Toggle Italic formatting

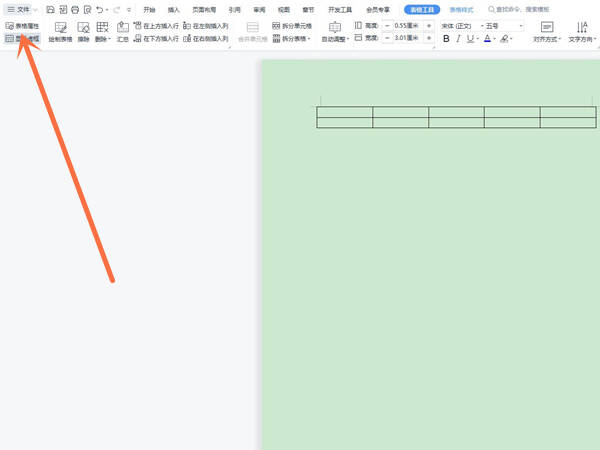pyautogui.click(x=458, y=39)
